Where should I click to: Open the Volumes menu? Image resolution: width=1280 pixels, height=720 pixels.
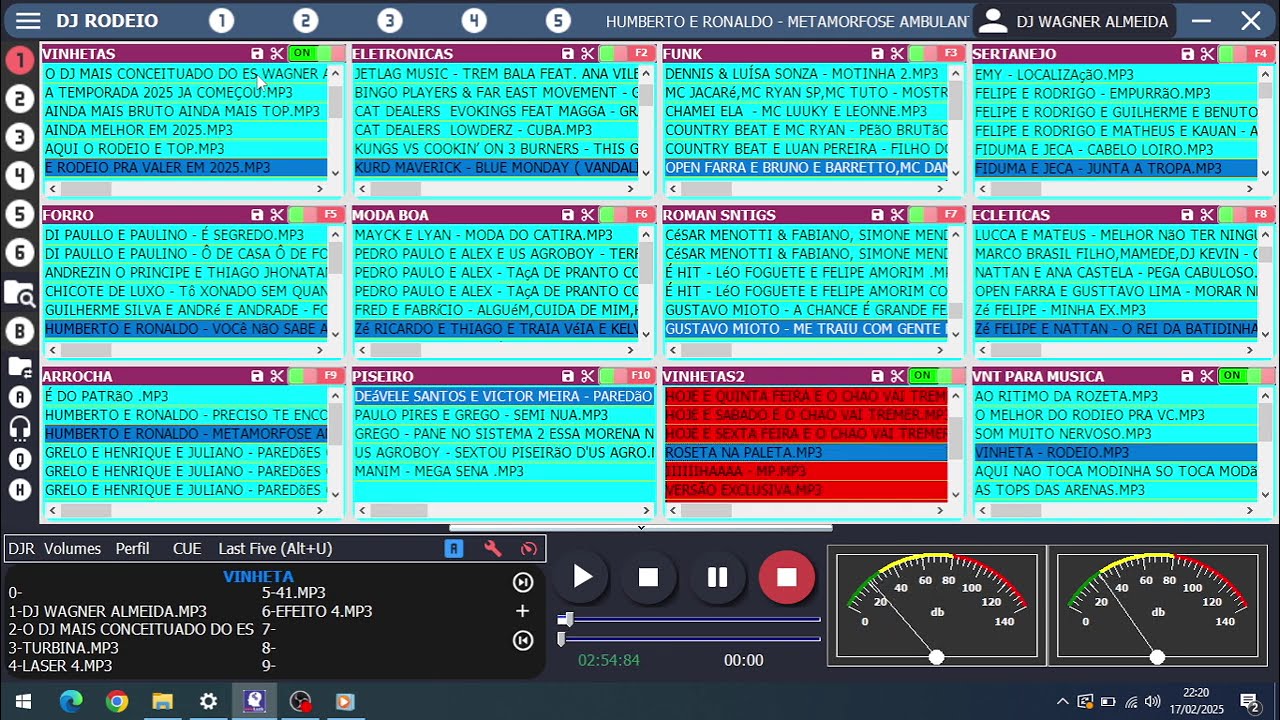72,548
